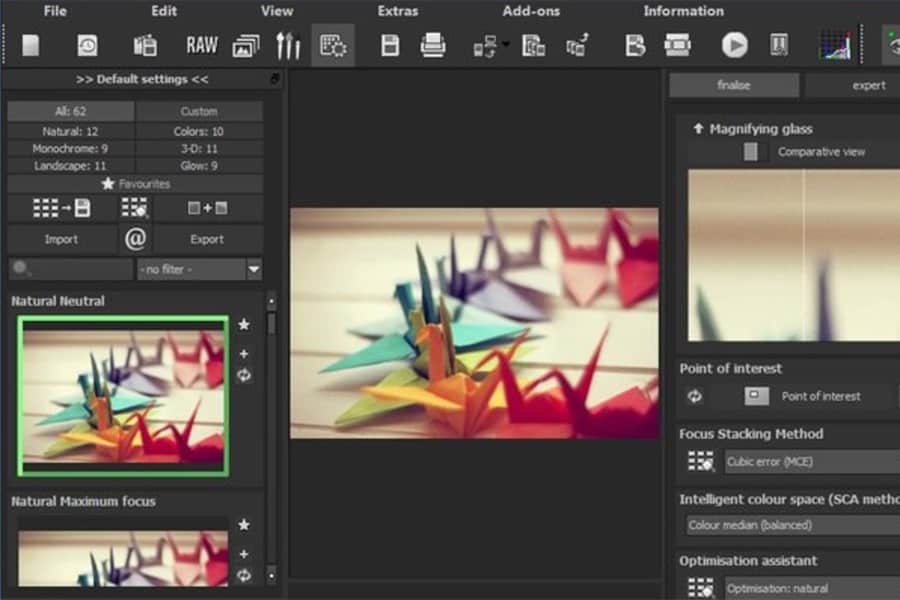900x600 pixels.
Task: Click the RAW module toolbar button
Action: pyautogui.click(x=201, y=45)
